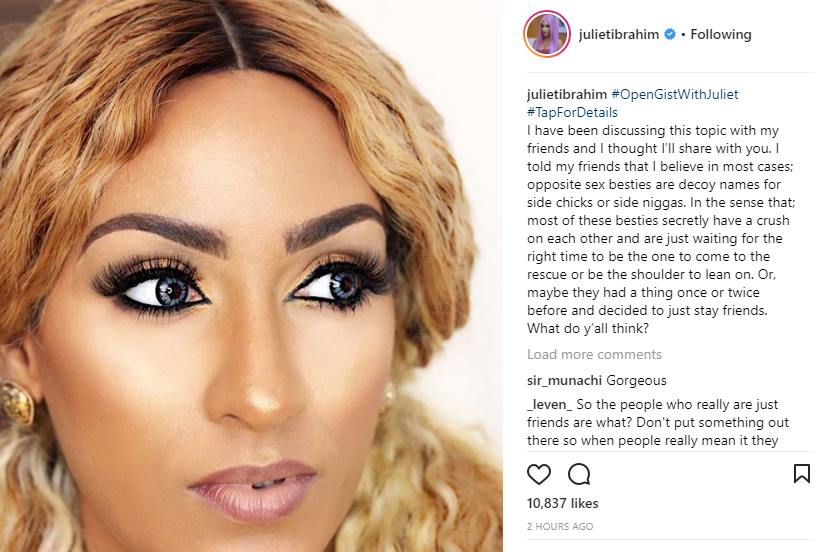Toggle the Following status button
Screen dimensions: 819x552
[721, 34]
